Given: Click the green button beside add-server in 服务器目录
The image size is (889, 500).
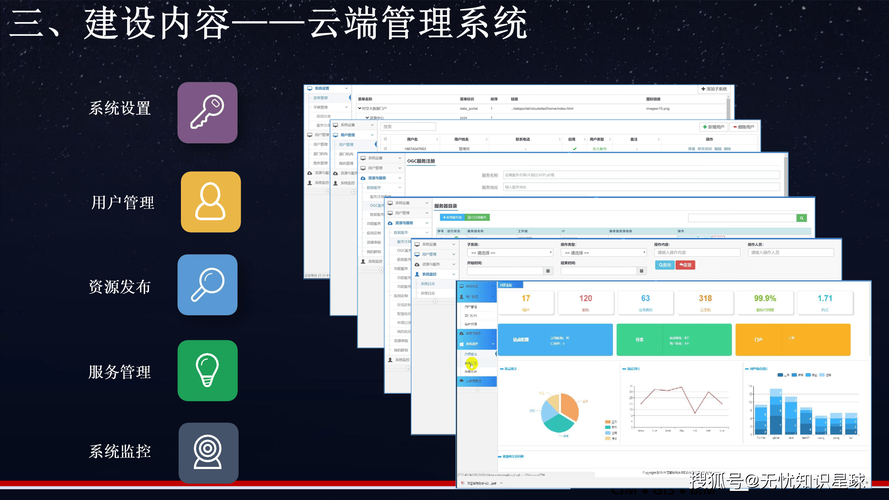Looking at the screenshot, I should [x=477, y=217].
